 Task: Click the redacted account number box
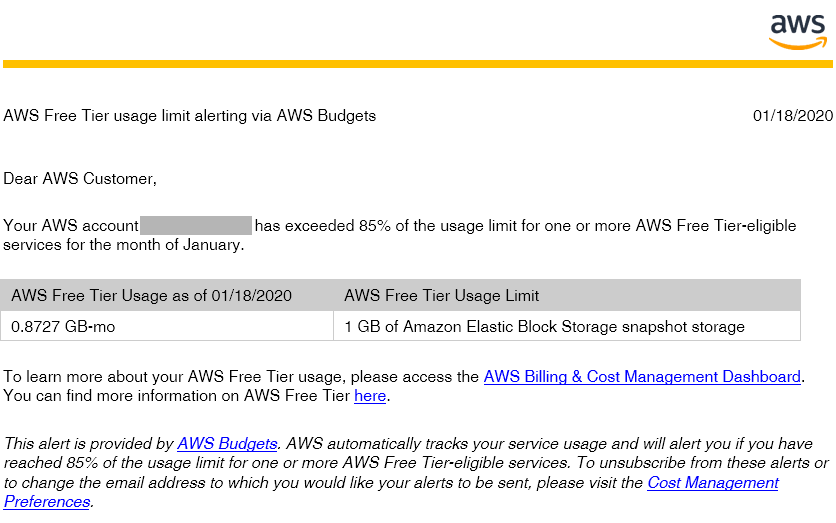pos(196,226)
